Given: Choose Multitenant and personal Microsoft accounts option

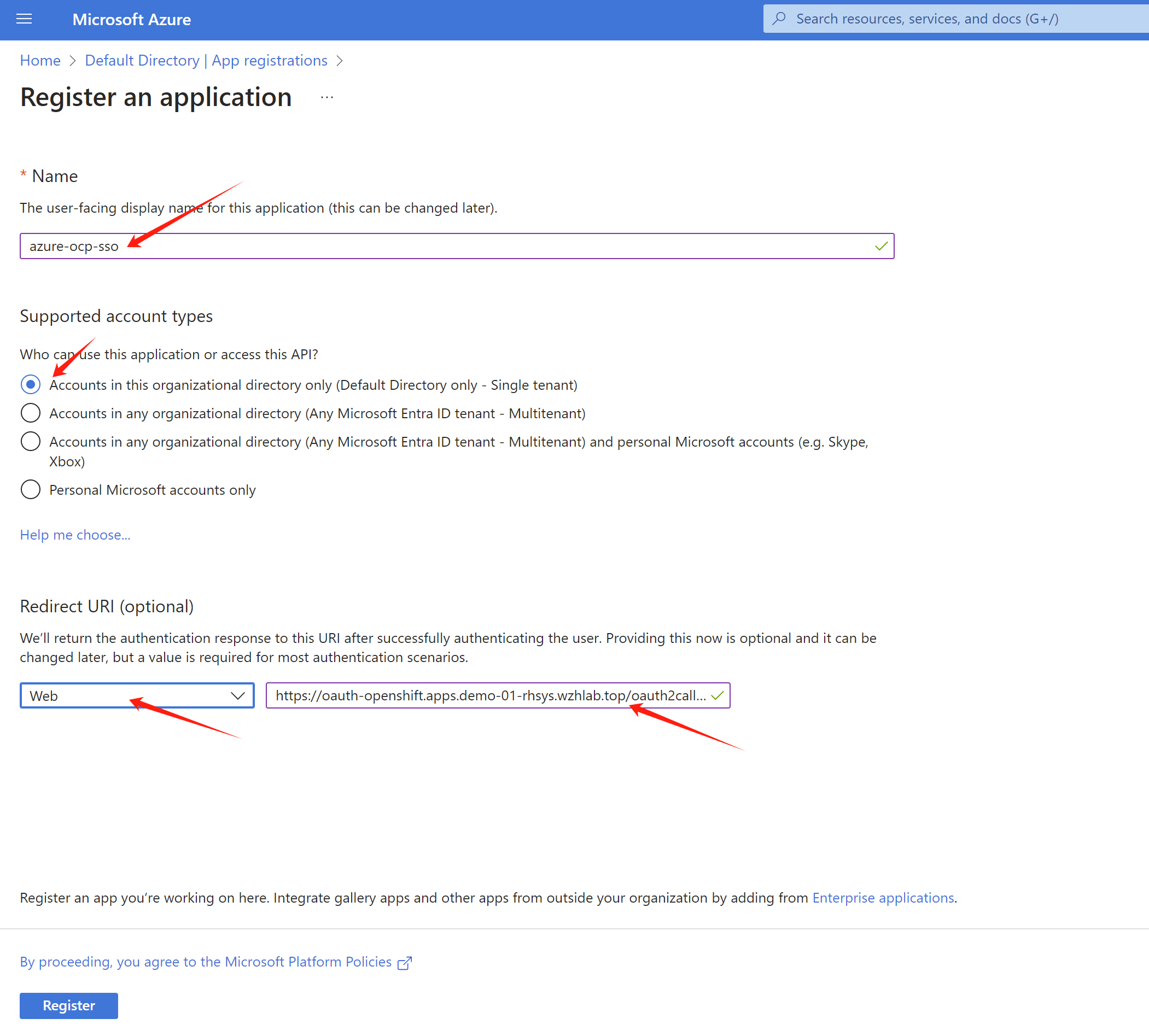Looking at the screenshot, I should pos(31,442).
